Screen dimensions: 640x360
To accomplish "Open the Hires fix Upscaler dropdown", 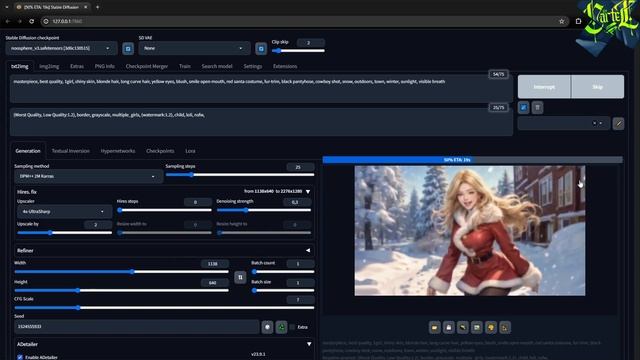I will [x=63, y=211].
